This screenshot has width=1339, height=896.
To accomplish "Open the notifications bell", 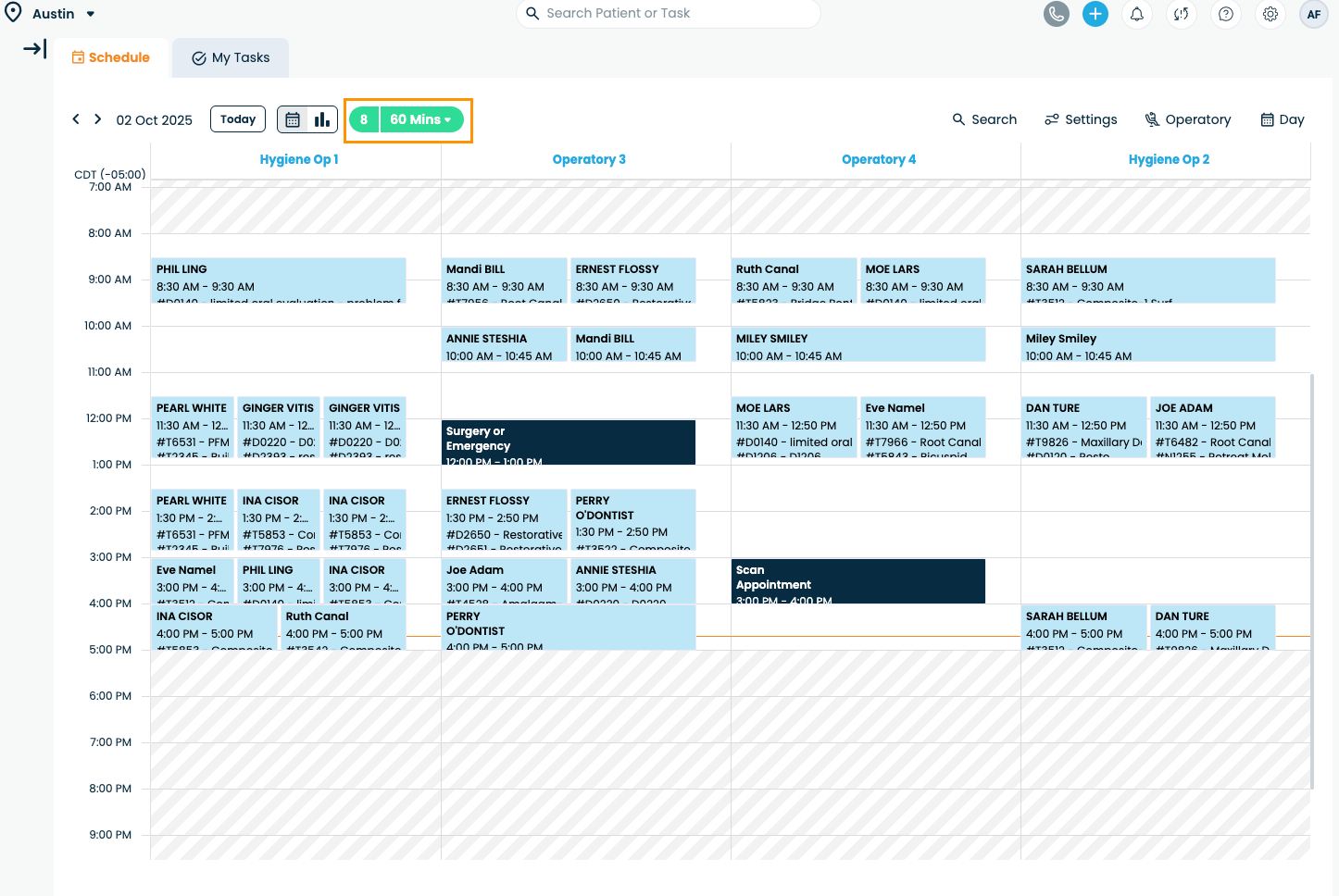I will click(1137, 14).
